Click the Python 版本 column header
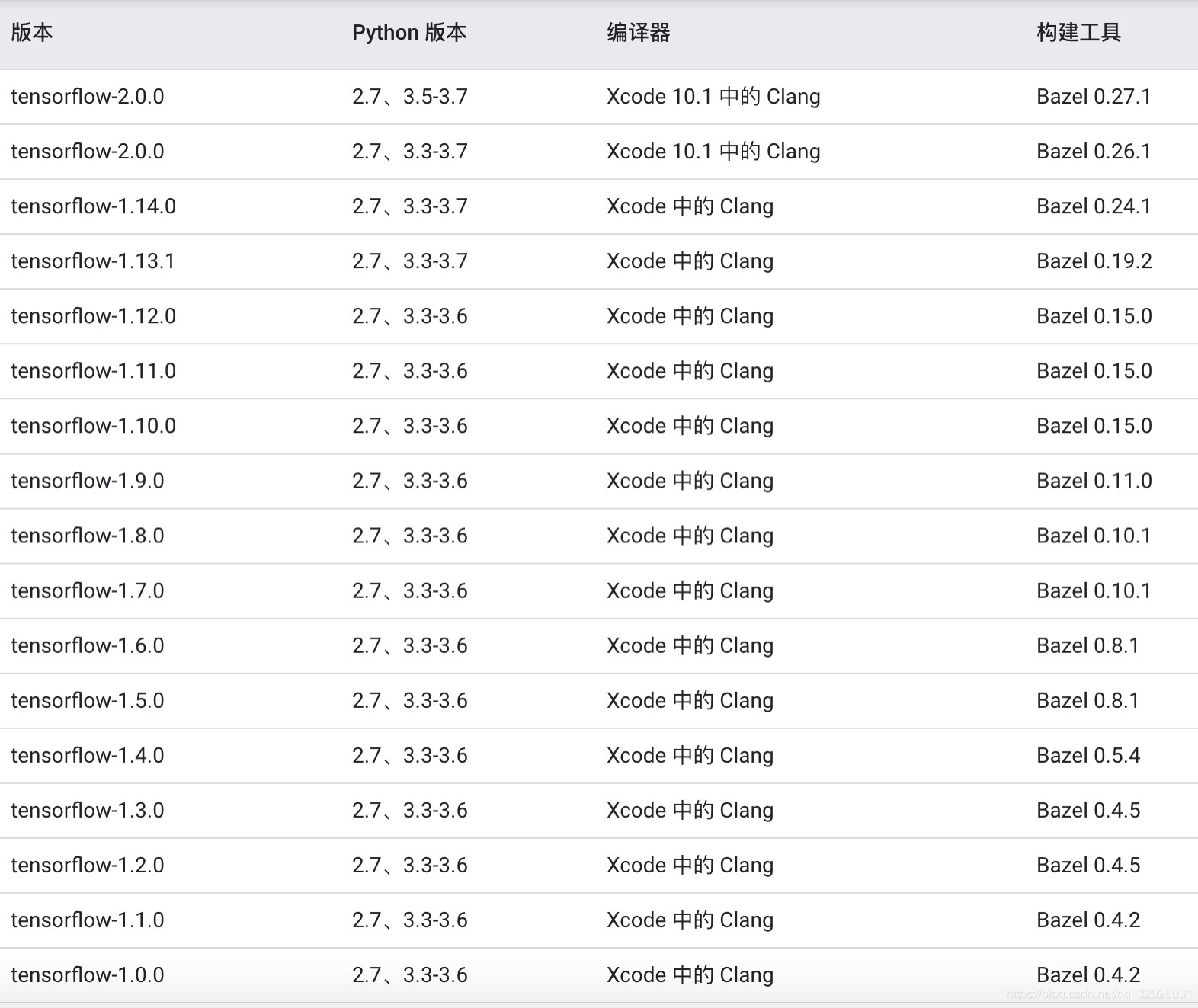This screenshot has height=1008, width=1198. pos(409,33)
